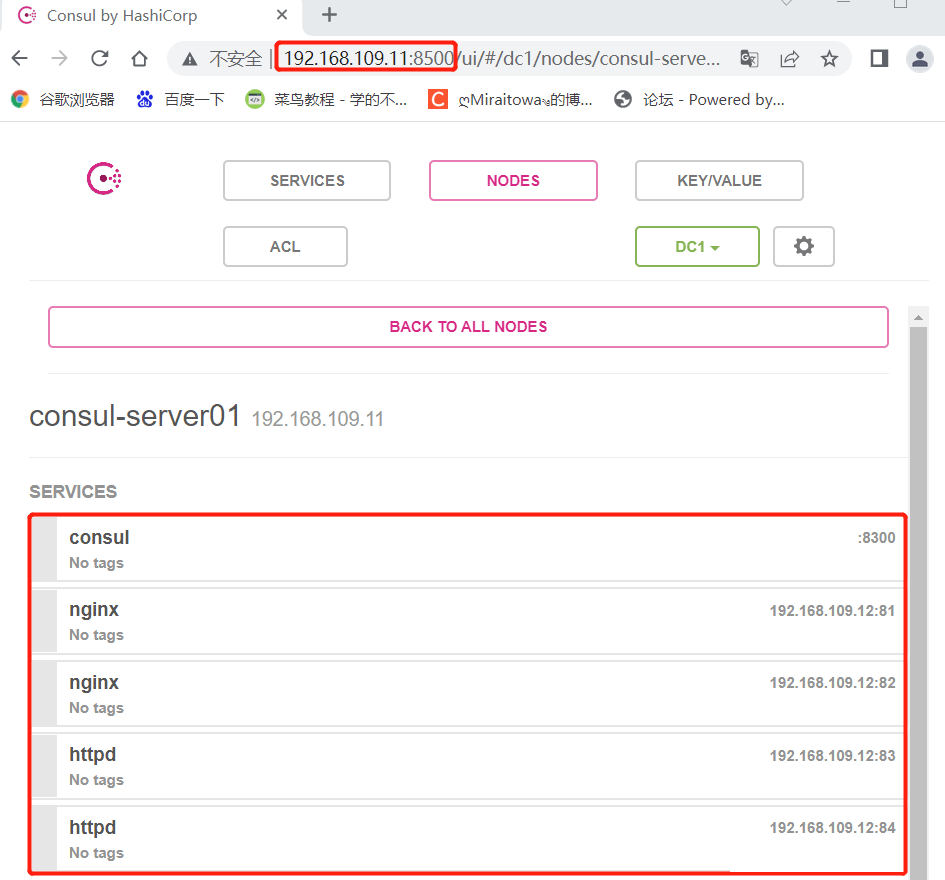Click the share page icon
Viewport: 945px width, 880px height.
coord(790,58)
